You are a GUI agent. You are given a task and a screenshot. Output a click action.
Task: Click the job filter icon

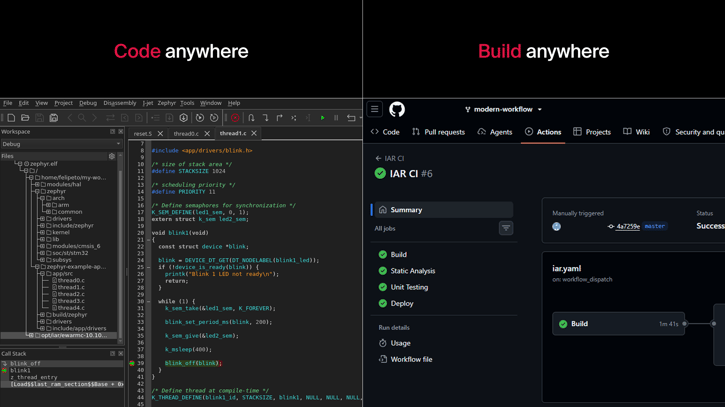click(506, 228)
